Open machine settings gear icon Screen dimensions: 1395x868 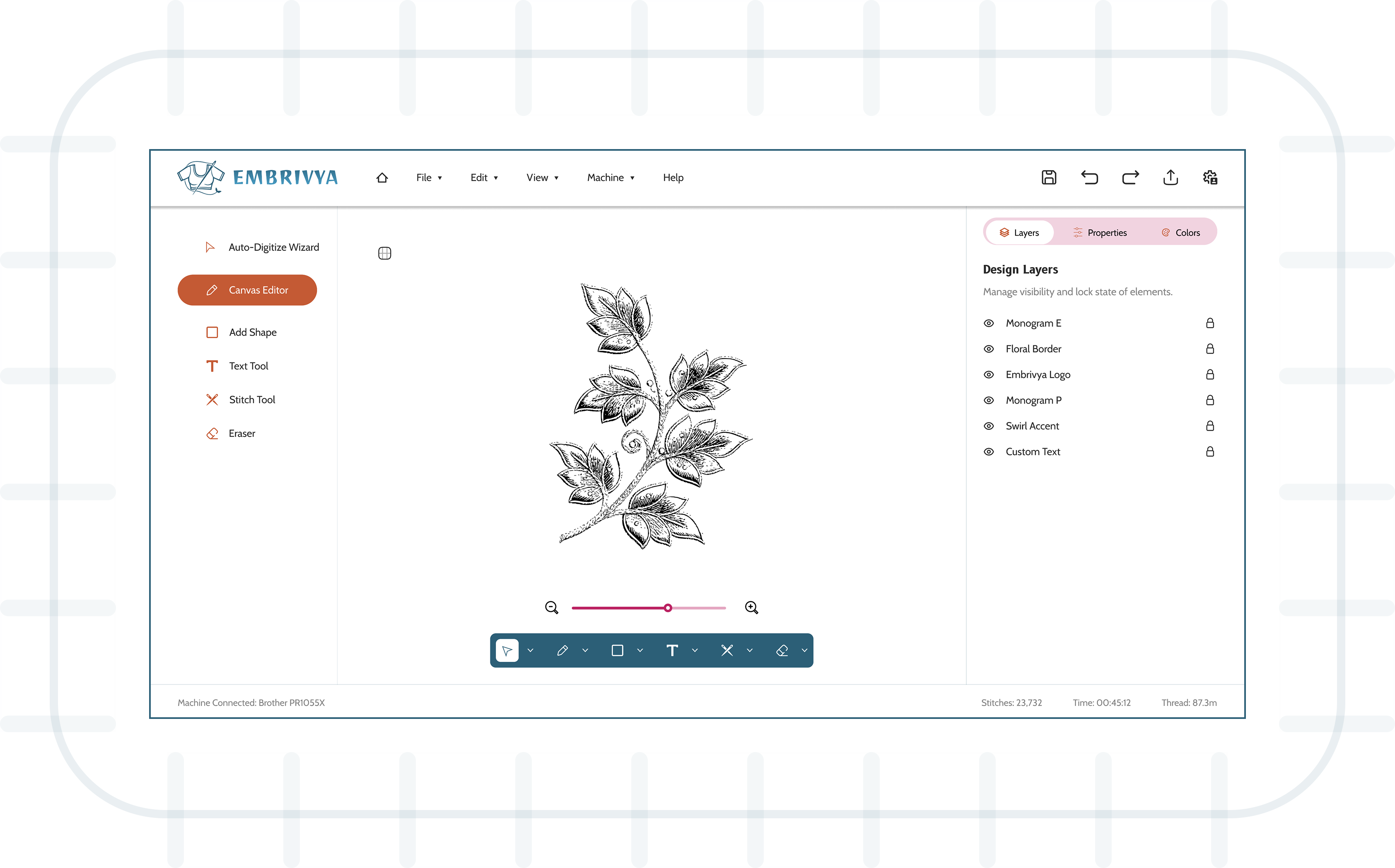coord(1210,177)
